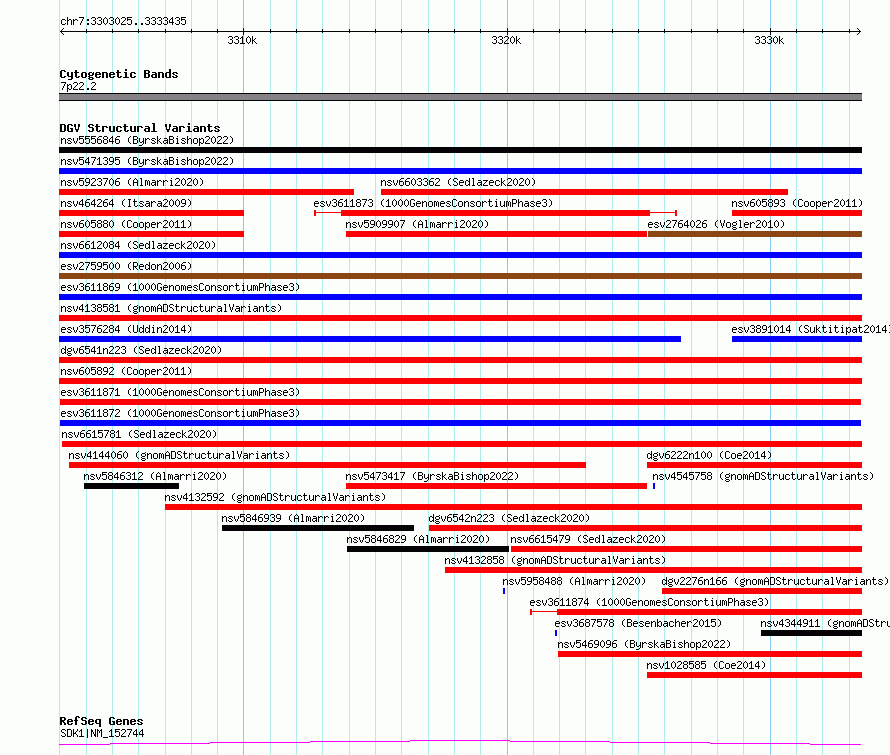Select the brown esv2764026 variant bar
The height and width of the screenshot is (755, 890).
755,234
